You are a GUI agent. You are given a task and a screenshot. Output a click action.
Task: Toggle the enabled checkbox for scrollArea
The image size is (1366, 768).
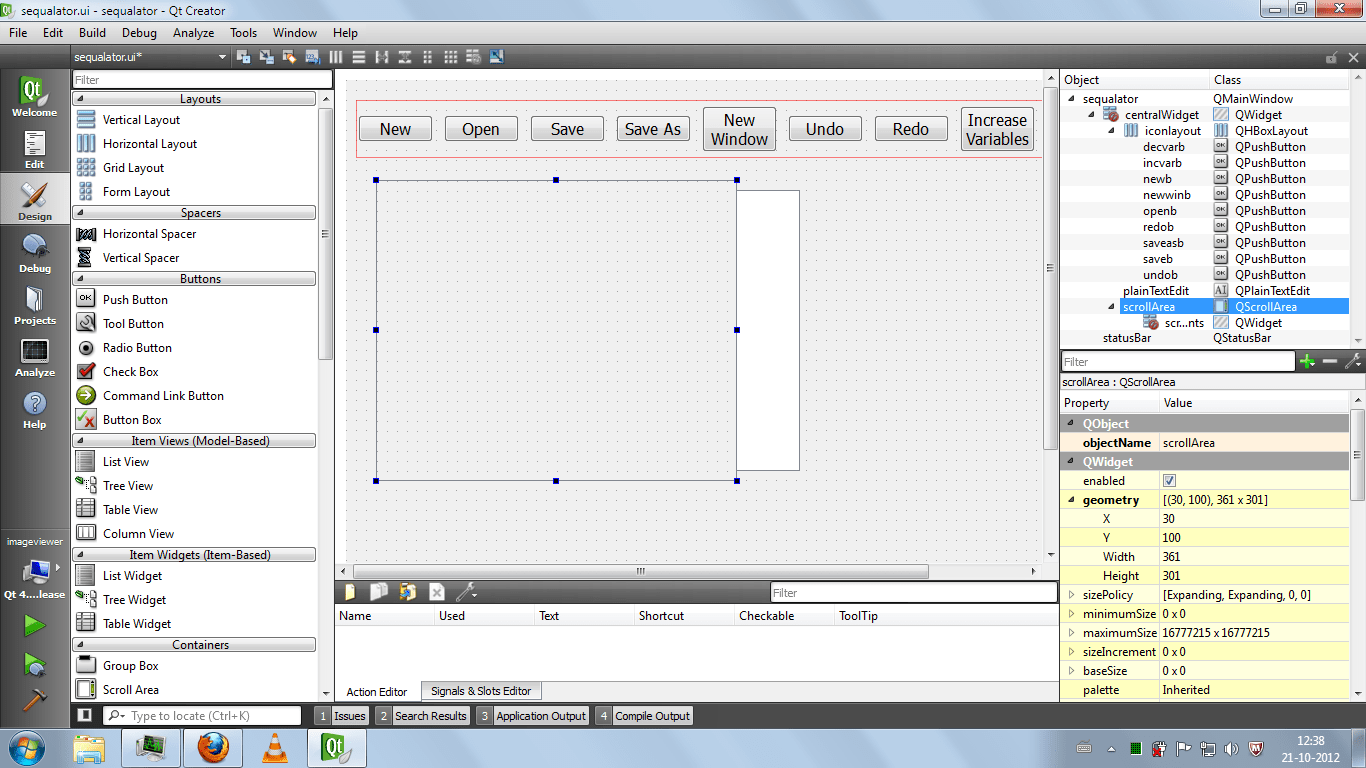1169,480
